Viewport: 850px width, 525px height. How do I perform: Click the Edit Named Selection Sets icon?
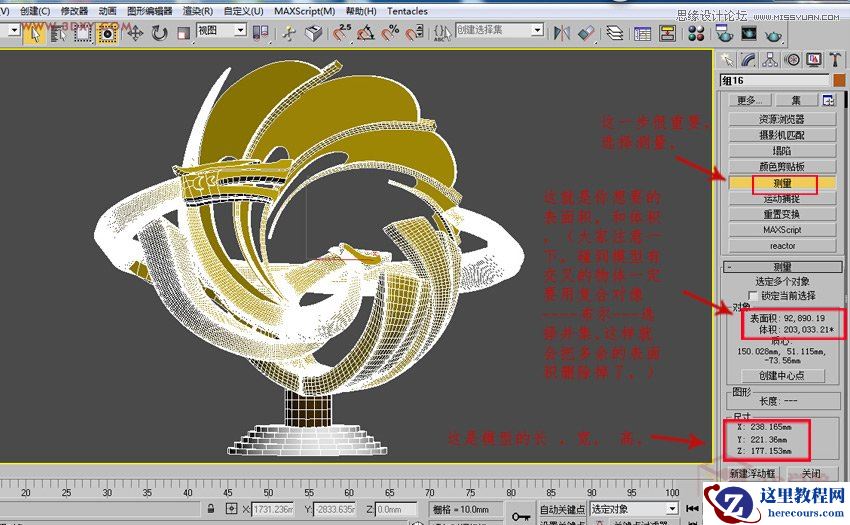point(442,34)
